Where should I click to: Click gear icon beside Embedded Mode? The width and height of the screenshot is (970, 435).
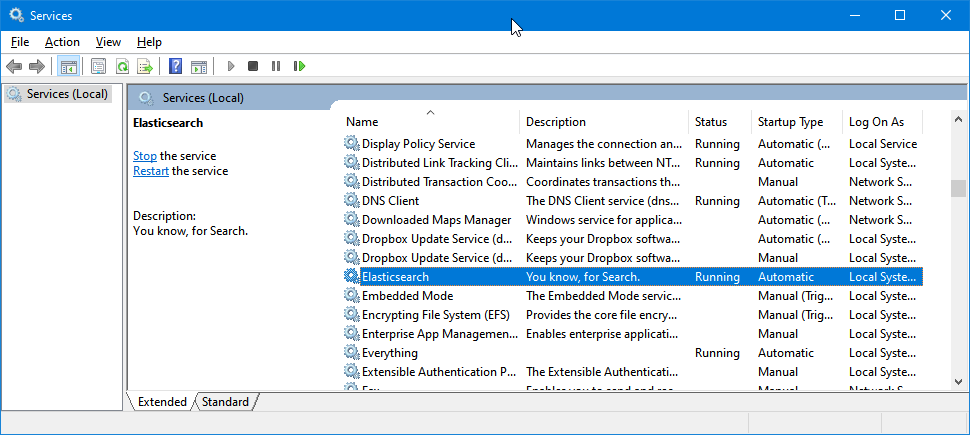click(x=351, y=296)
